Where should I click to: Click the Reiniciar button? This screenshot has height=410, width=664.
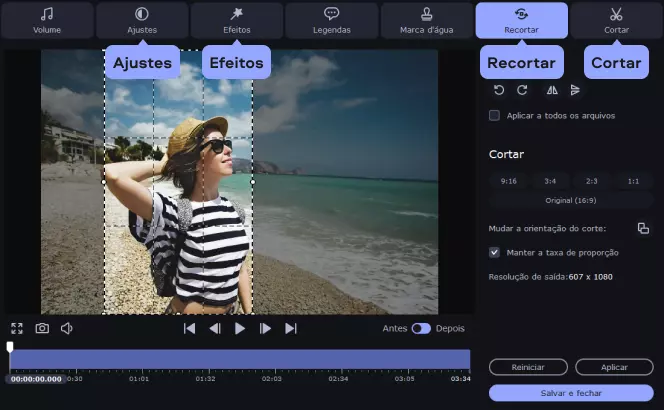click(528, 367)
